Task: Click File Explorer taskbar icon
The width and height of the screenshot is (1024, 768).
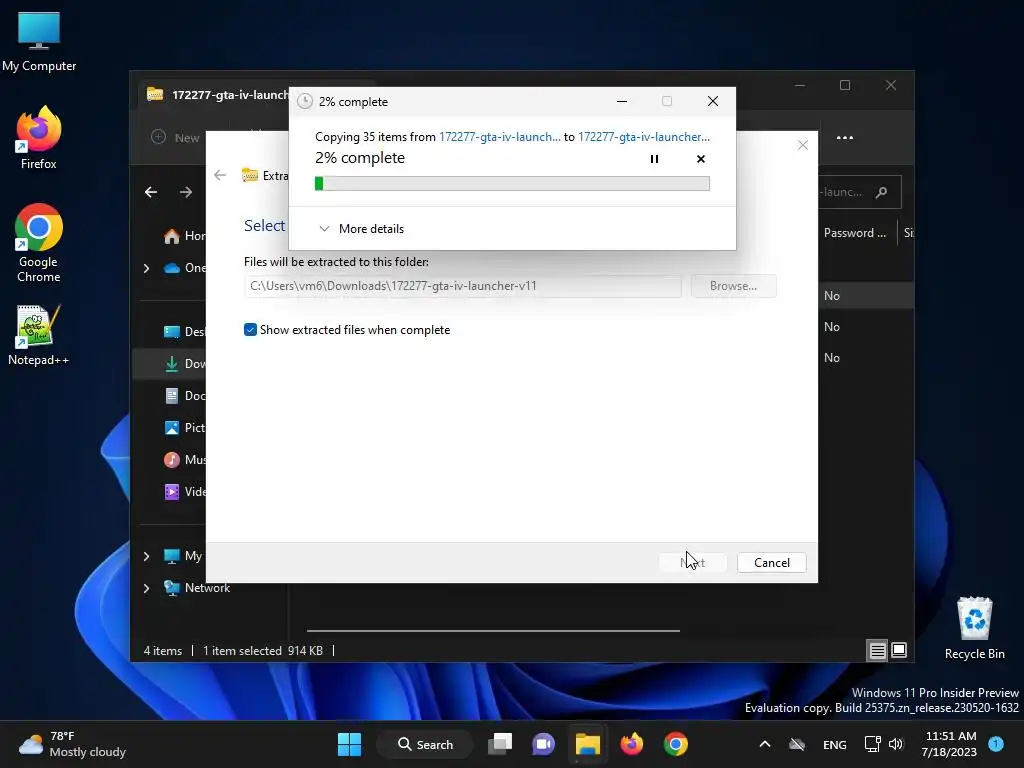Action: (587, 744)
